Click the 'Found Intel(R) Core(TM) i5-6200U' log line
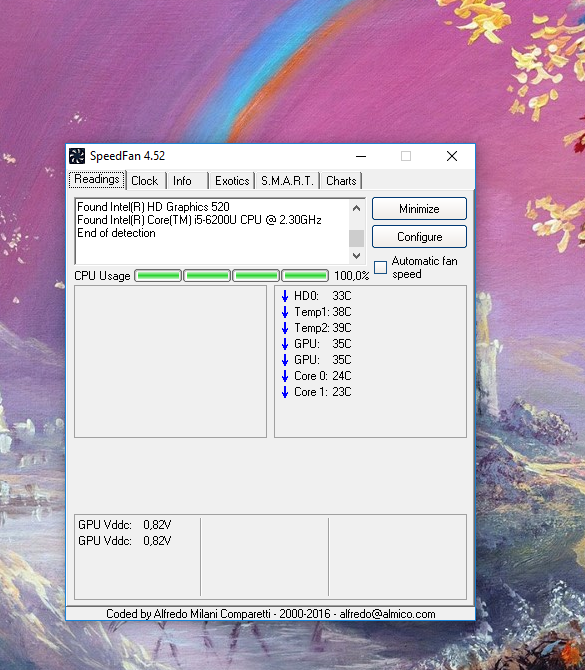Viewport: 585px width, 670px height. (199, 220)
